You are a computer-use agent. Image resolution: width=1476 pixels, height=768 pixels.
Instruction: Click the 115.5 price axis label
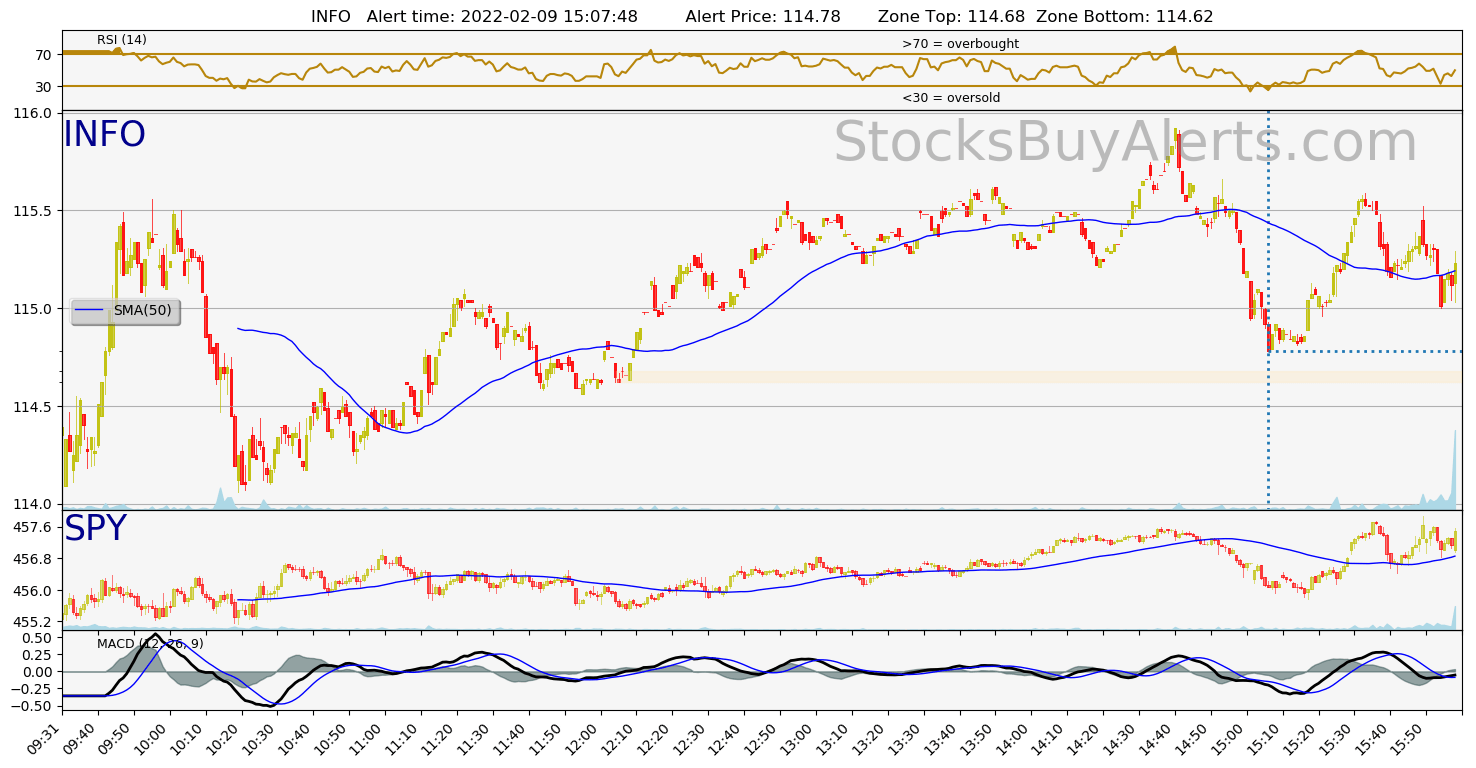point(34,211)
